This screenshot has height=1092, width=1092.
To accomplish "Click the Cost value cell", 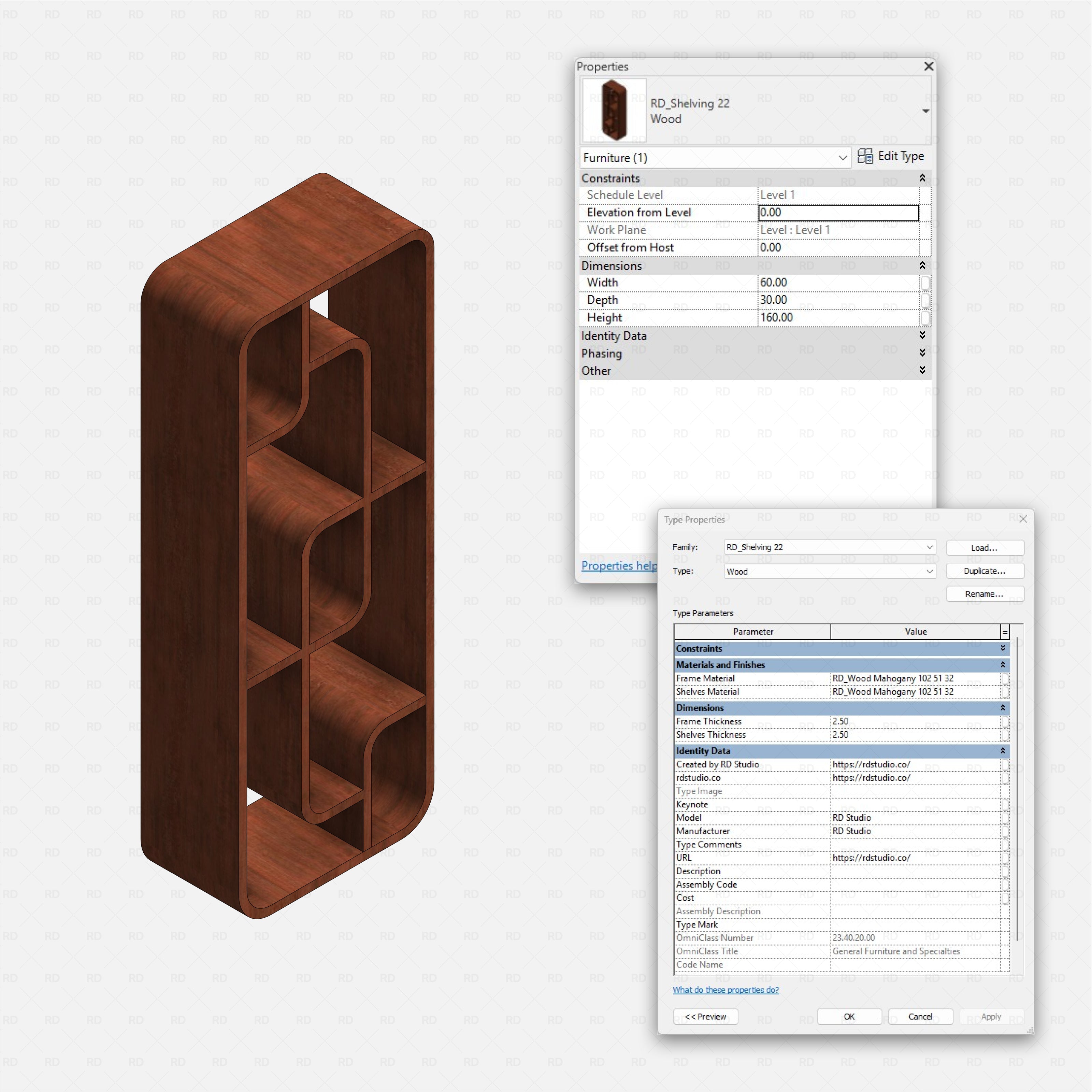I will click(915, 897).
